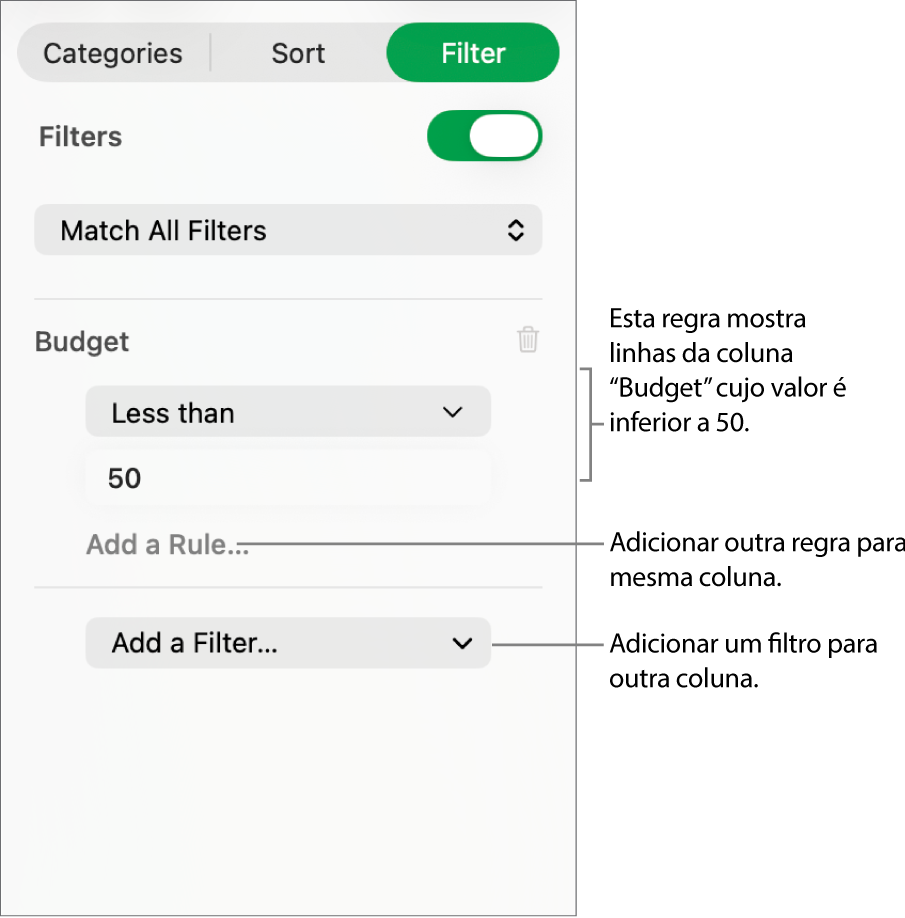Click the Filters panel label
The image size is (905, 918).
[79, 137]
